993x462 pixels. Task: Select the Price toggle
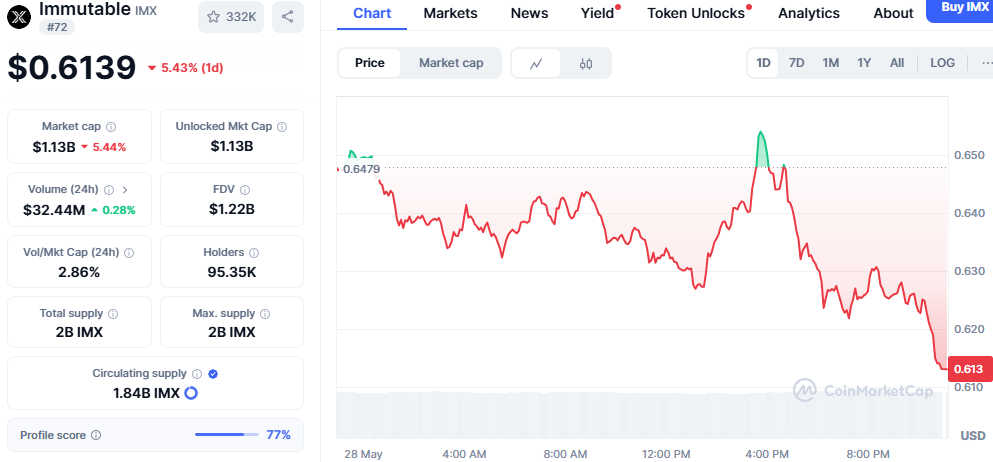point(370,63)
